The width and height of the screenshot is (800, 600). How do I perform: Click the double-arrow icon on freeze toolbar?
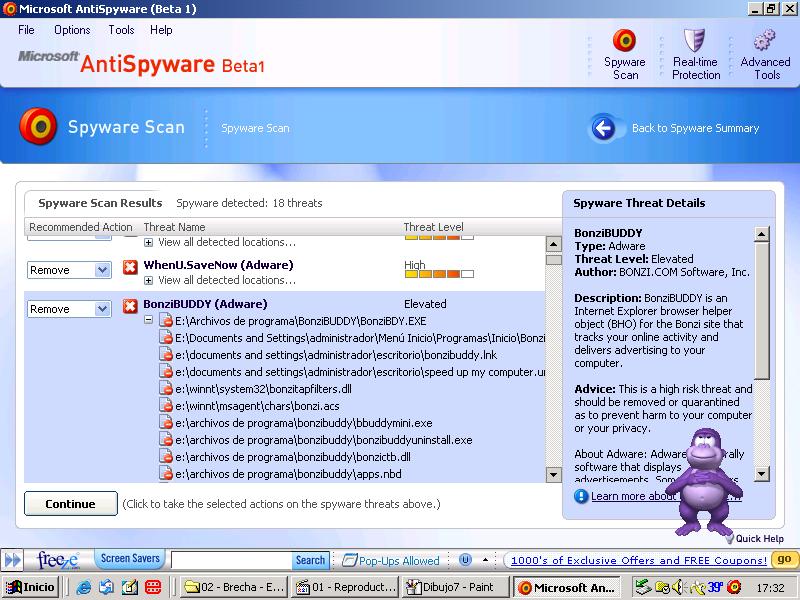(x=13, y=560)
